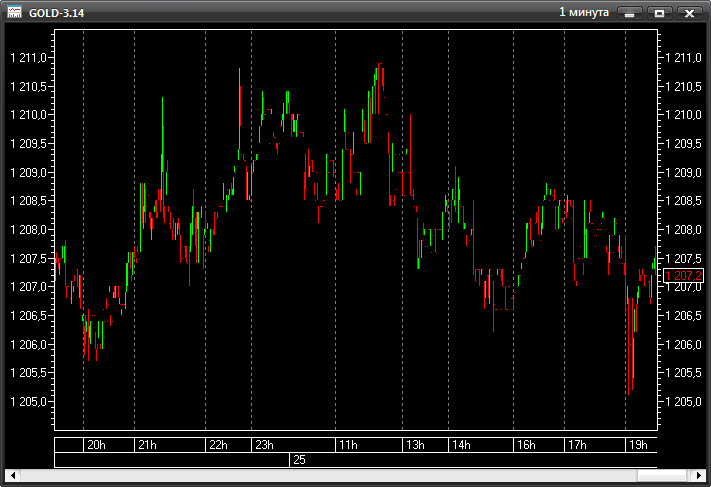
Task: Click the right axis price 1 207,5
Action: point(683,258)
